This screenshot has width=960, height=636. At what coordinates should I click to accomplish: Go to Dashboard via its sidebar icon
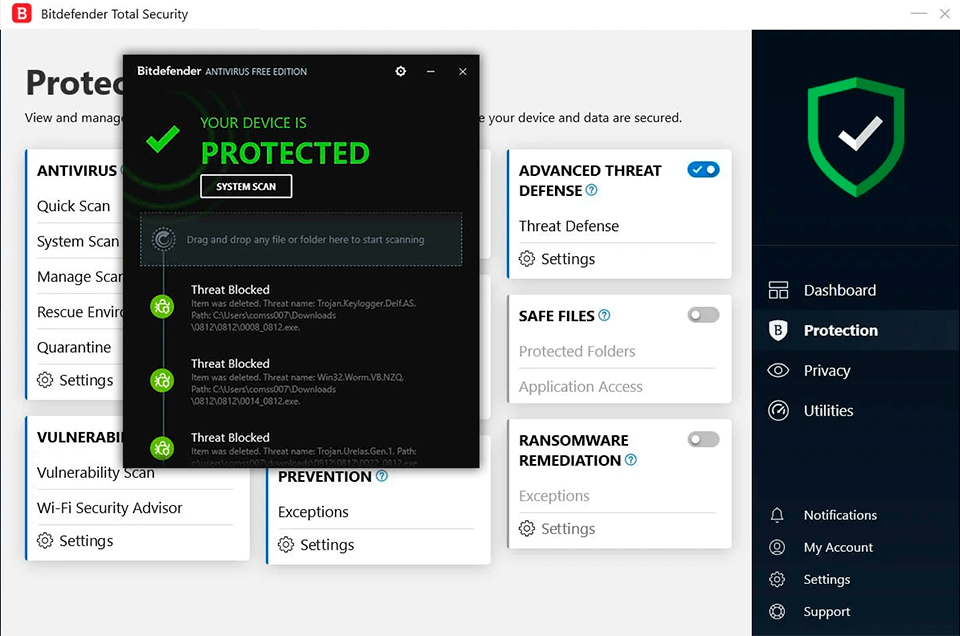(778, 290)
